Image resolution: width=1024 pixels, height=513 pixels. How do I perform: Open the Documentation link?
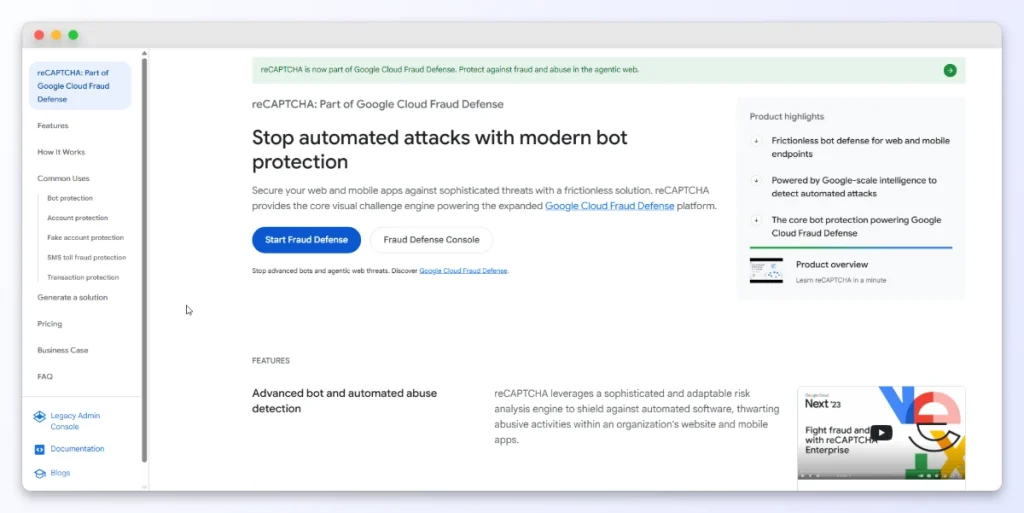pyautogui.click(x=77, y=449)
